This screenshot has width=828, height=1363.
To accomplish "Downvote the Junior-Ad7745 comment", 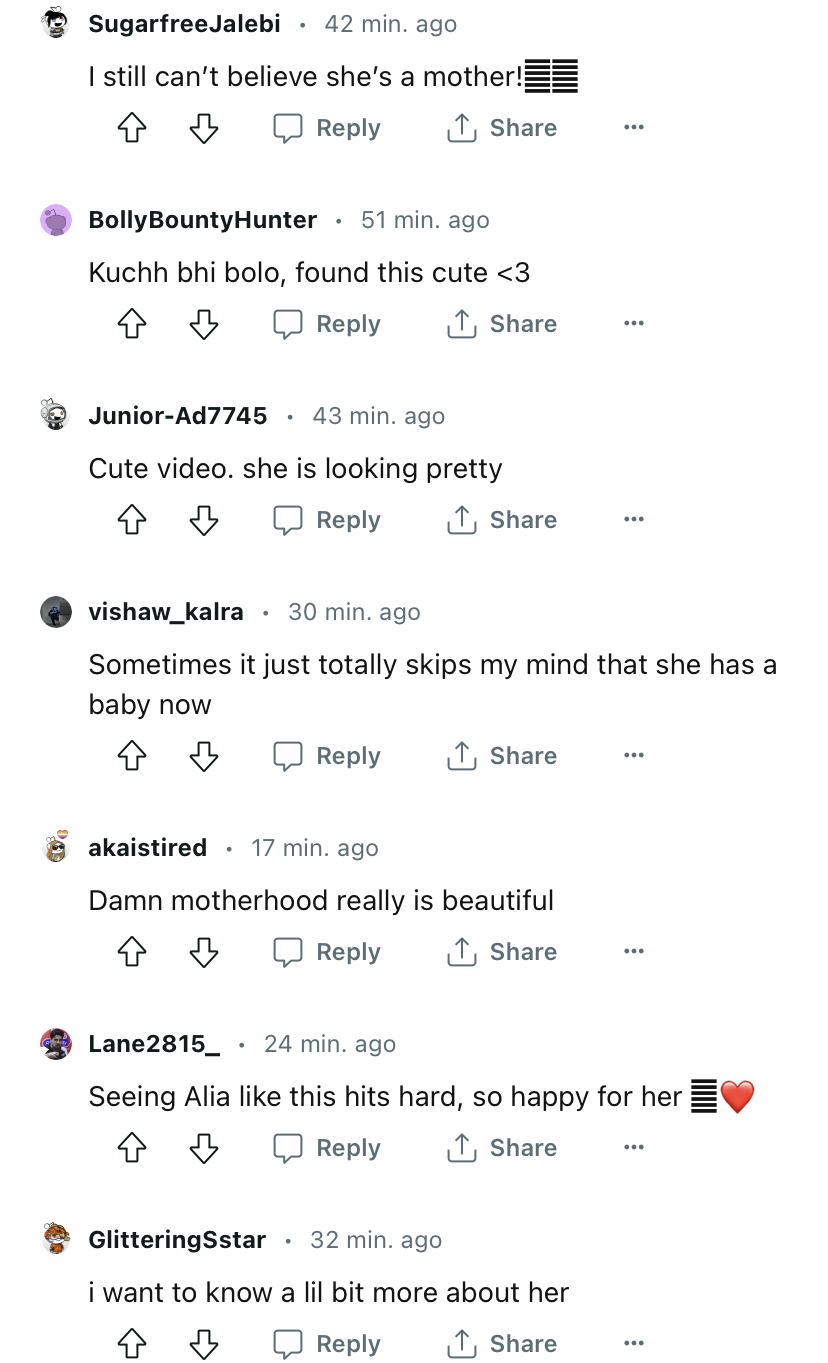I will (204, 520).
